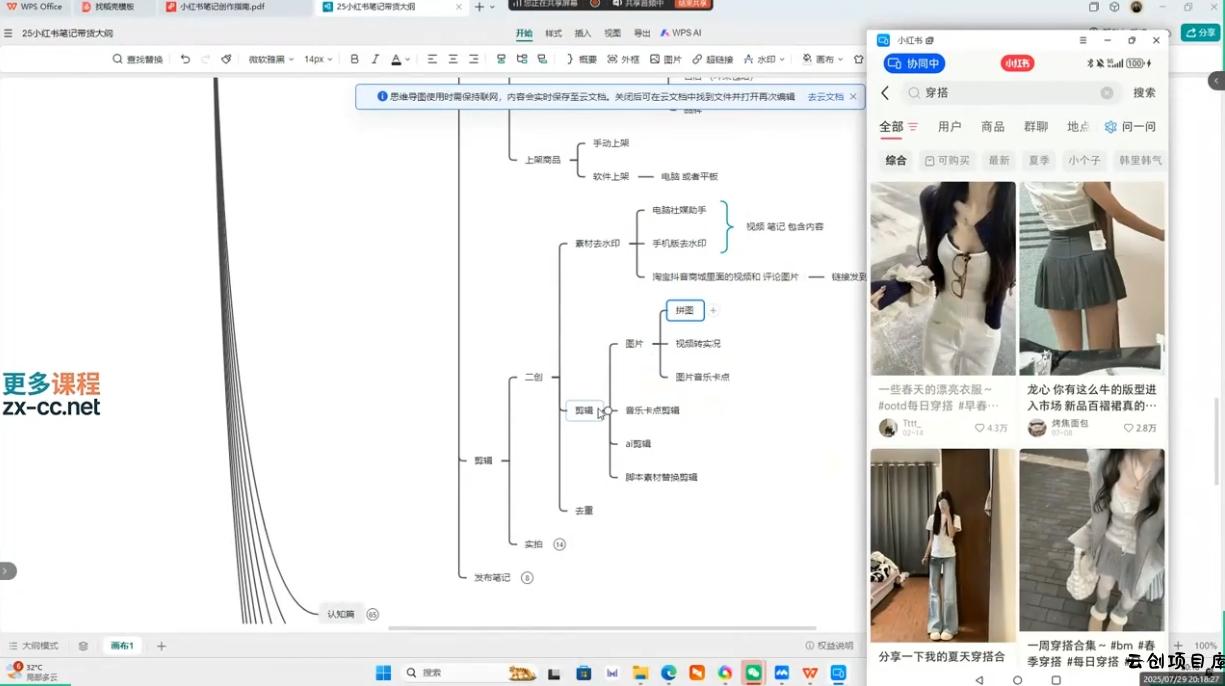The width and height of the screenshot is (1225, 686).
Task: Click the undo arrow in the toolbar
Action: click(185, 59)
